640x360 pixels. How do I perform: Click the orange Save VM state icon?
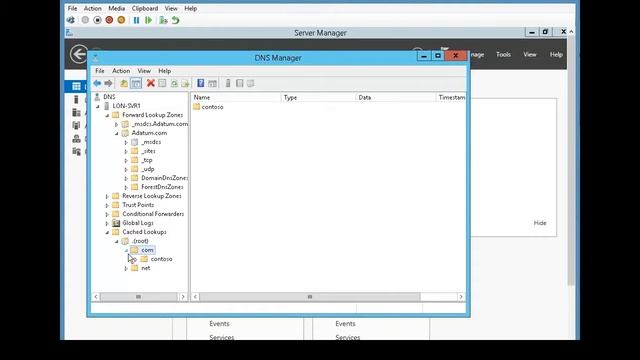[x=121, y=20]
